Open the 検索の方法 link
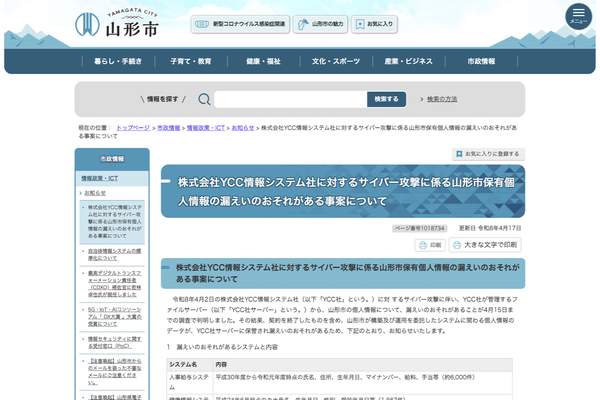Image resolution: width=600 pixels, height=400 pixels. [442, 99]
